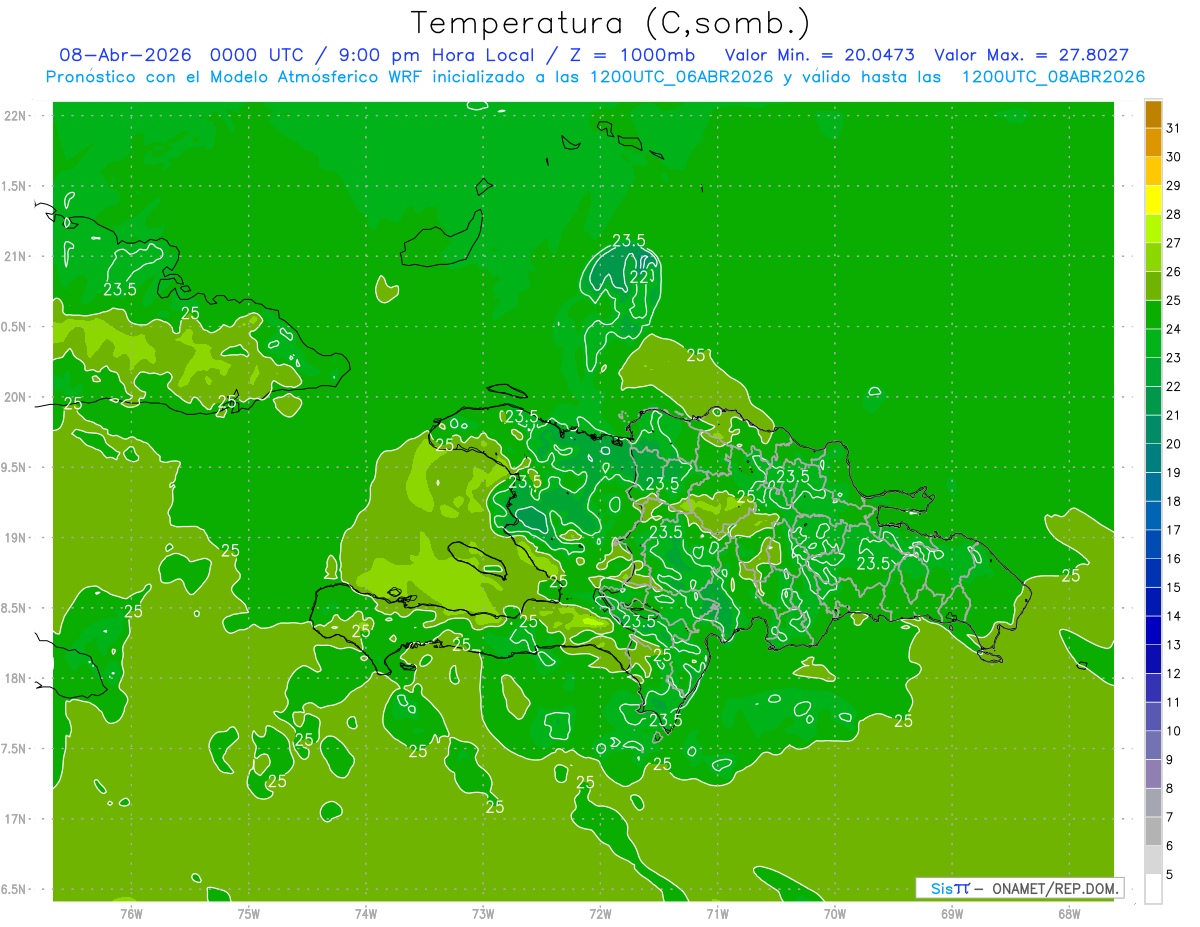
Task: Click the 76W longitude axis label
Action: [x=131, y=913]
